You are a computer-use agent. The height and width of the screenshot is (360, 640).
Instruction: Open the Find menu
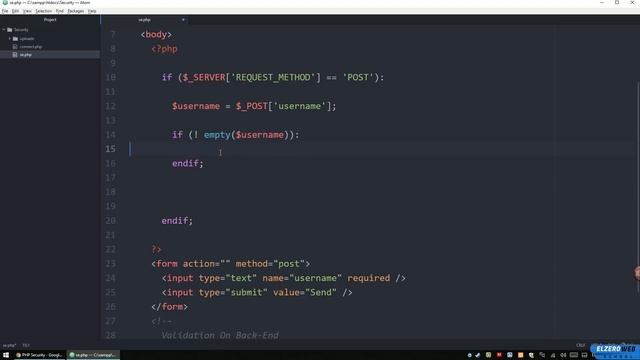click(60, 11)
